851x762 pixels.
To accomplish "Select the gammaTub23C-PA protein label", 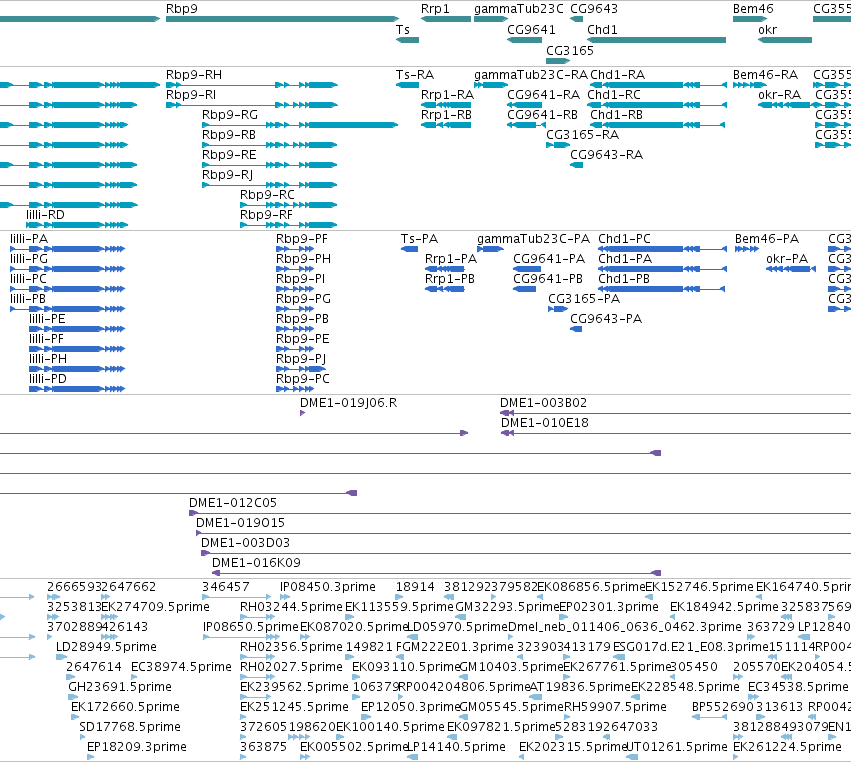I will [x=534, y=239].
